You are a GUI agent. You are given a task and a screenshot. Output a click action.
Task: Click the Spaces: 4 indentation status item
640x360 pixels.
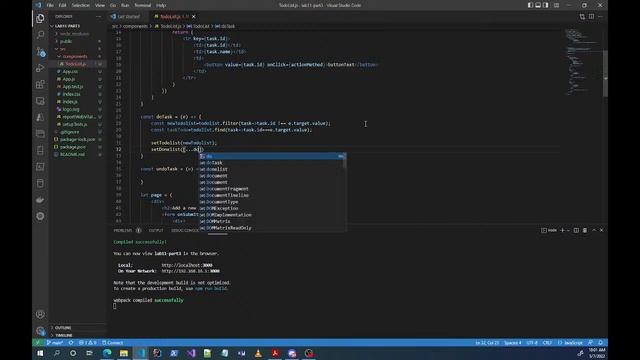(x=512, y=343)
